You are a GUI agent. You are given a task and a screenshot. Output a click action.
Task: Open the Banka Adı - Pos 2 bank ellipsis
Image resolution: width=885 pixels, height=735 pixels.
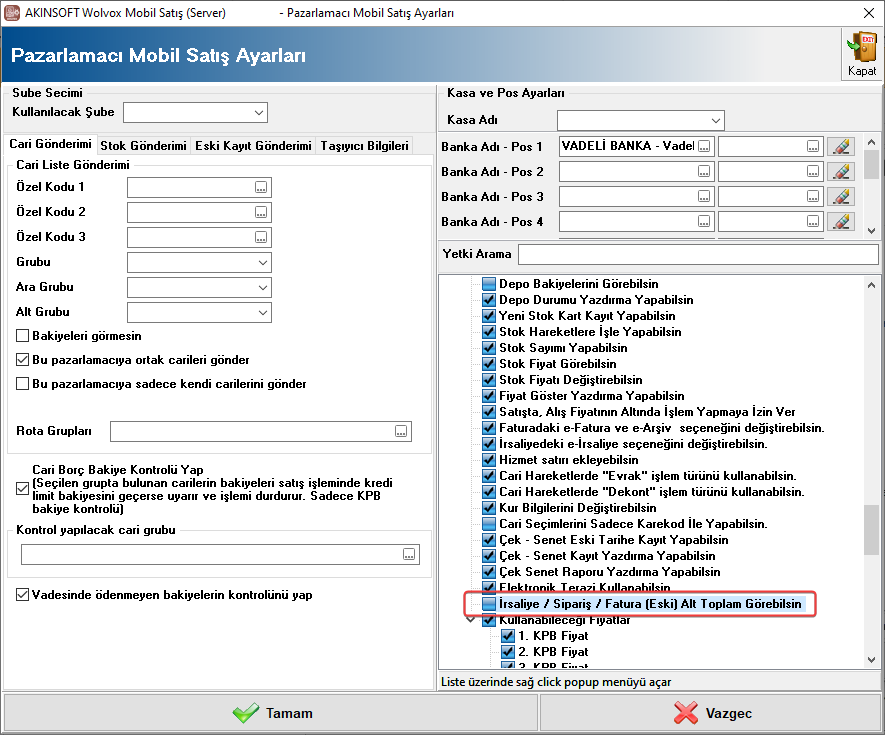pos(704,171)
